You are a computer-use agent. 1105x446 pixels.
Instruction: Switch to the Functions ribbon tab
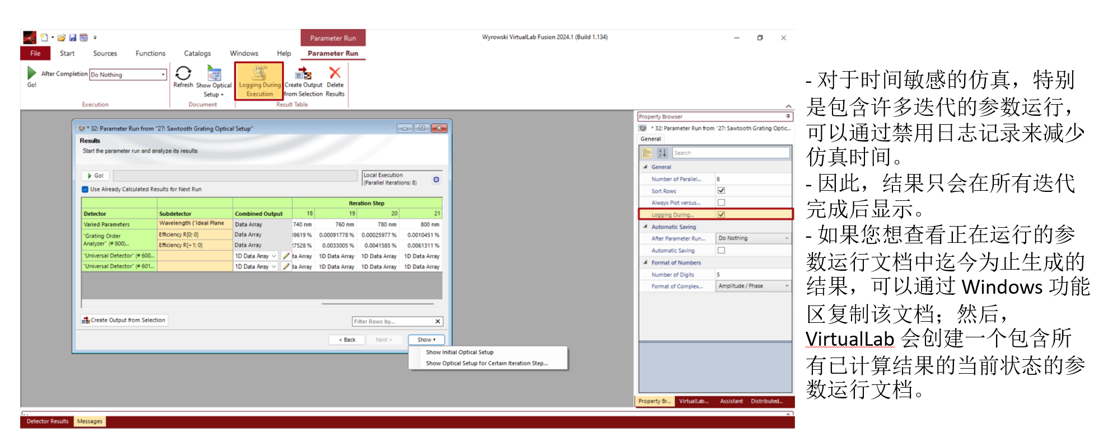pos(150,53)
